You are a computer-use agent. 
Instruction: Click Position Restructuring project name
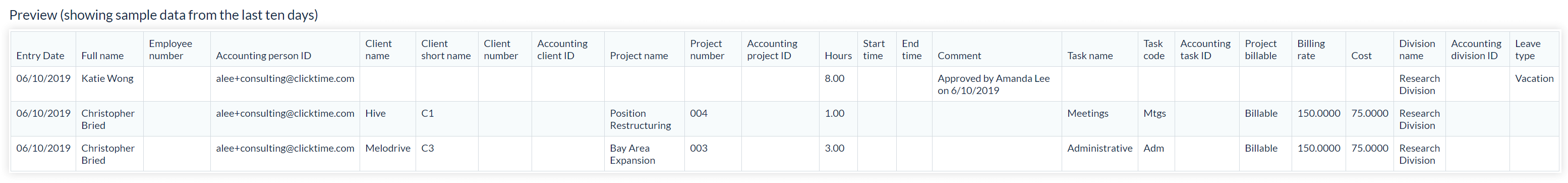coord(641,119)
